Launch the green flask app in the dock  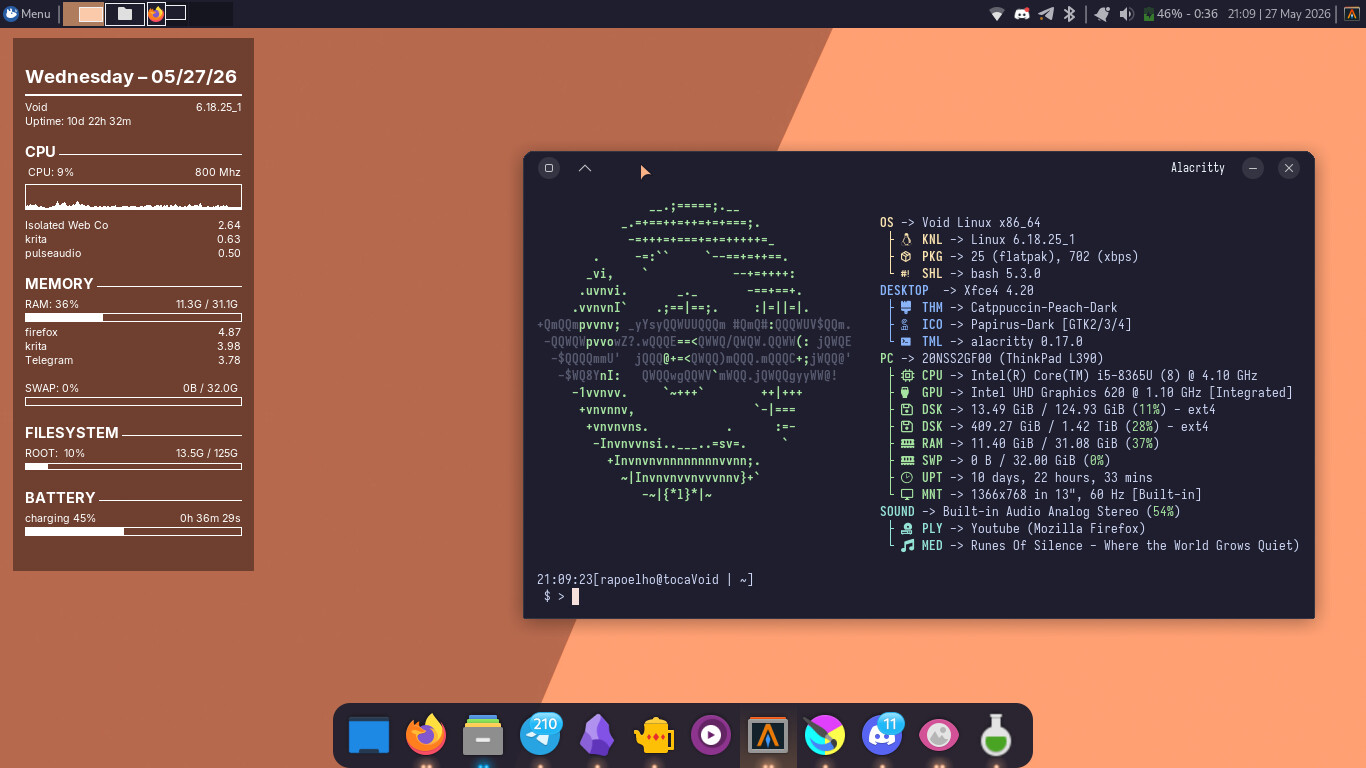click(995, 736)
